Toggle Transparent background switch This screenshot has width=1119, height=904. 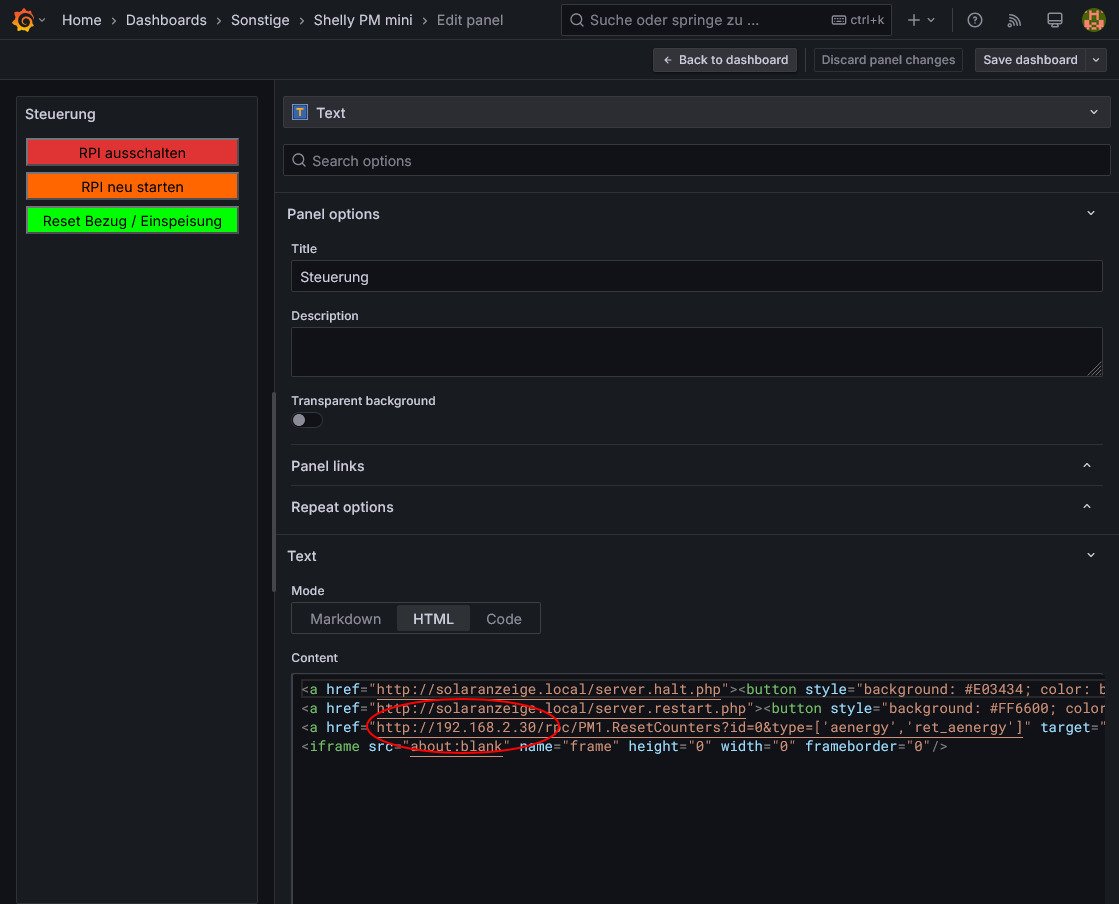(x=307, y=420)
